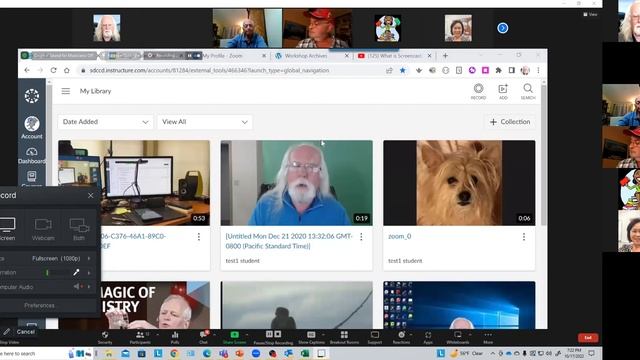Open the Zoom Chat panel
Image resolution: width=640 pixels, height=360 pixels.
pyautogui.click(x=203, y=338)
